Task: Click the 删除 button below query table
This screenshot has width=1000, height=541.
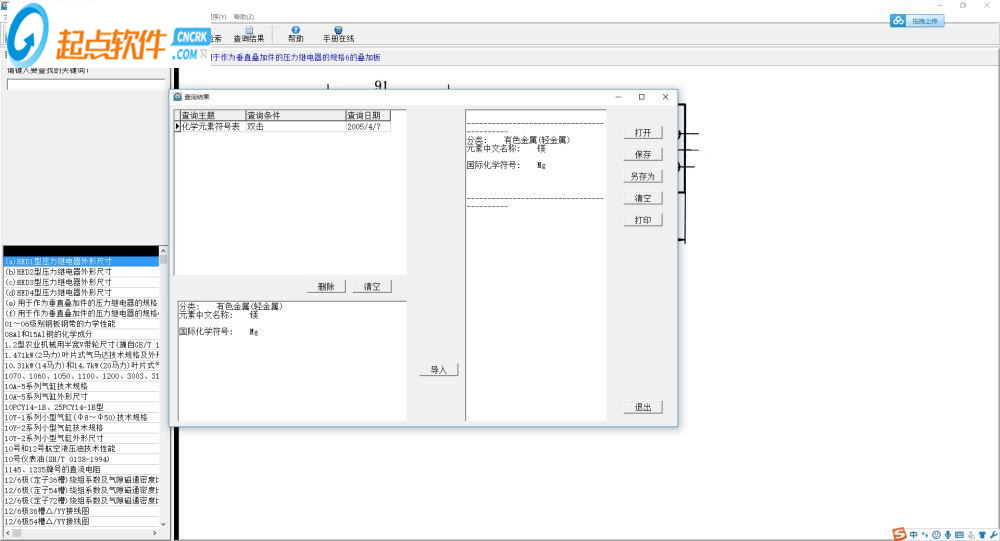Action: click(x=326, y=286)
